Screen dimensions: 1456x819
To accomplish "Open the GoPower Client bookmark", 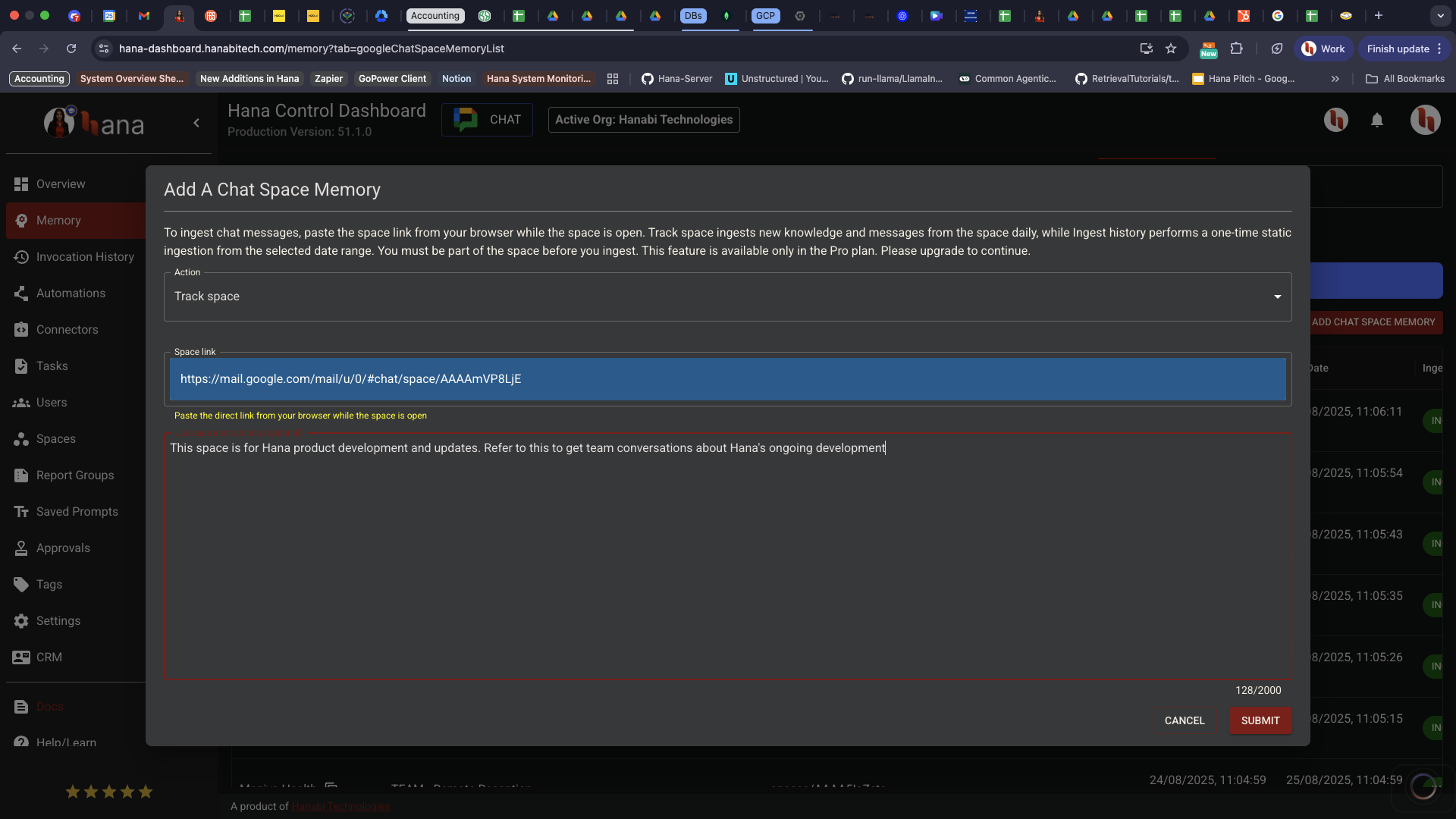I will pyautogui.click(x=392, y=79).
